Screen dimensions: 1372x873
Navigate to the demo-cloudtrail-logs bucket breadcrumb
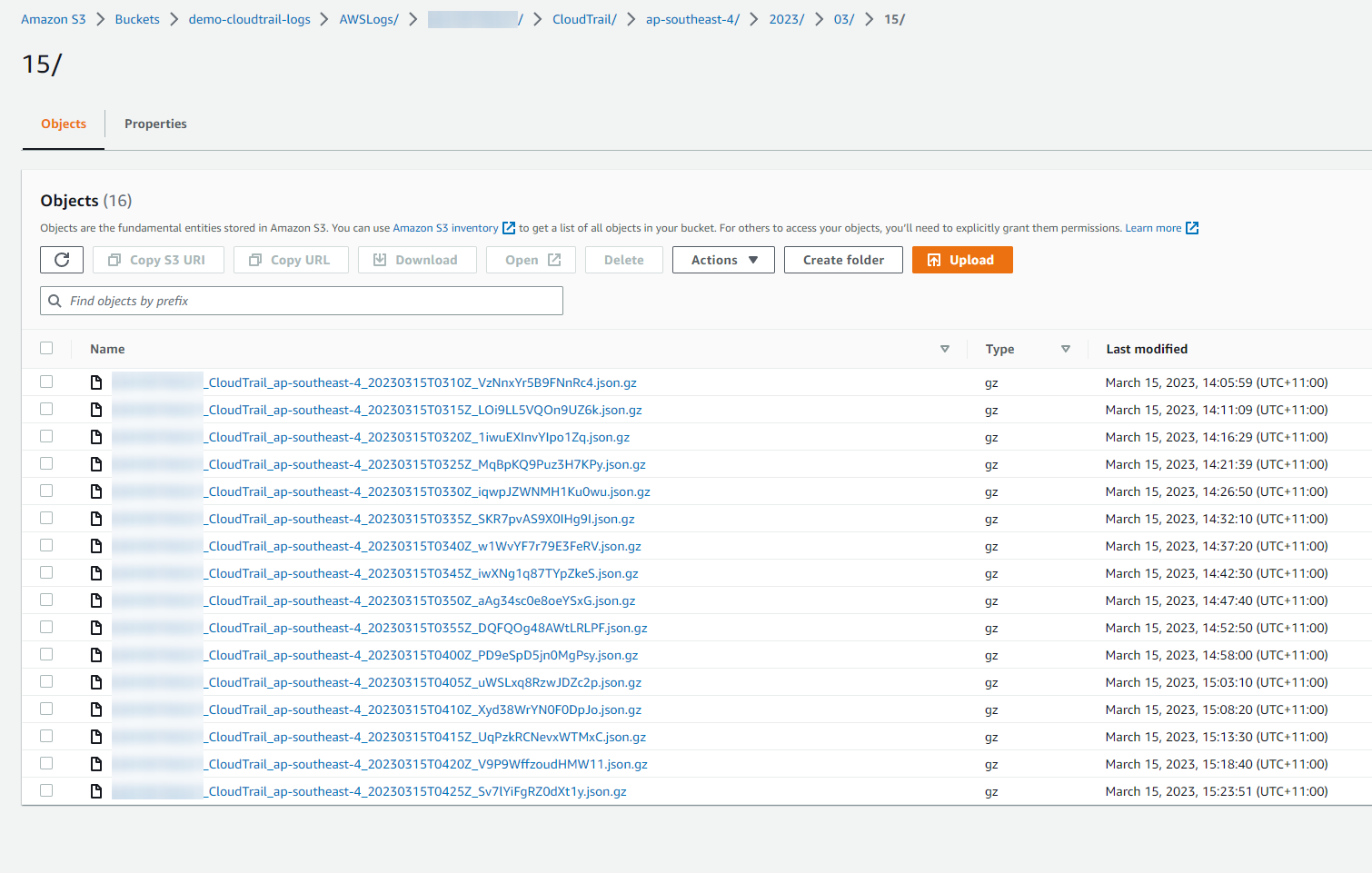(x=250, y=19)
